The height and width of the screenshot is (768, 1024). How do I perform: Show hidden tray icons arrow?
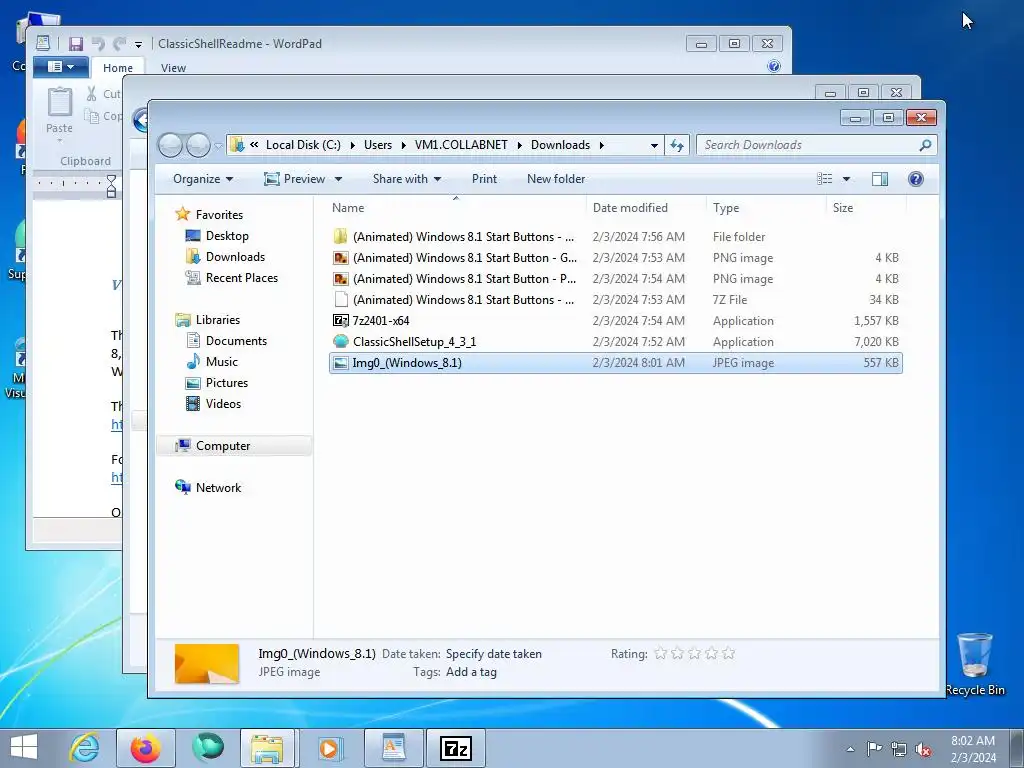tap(850, 750)
